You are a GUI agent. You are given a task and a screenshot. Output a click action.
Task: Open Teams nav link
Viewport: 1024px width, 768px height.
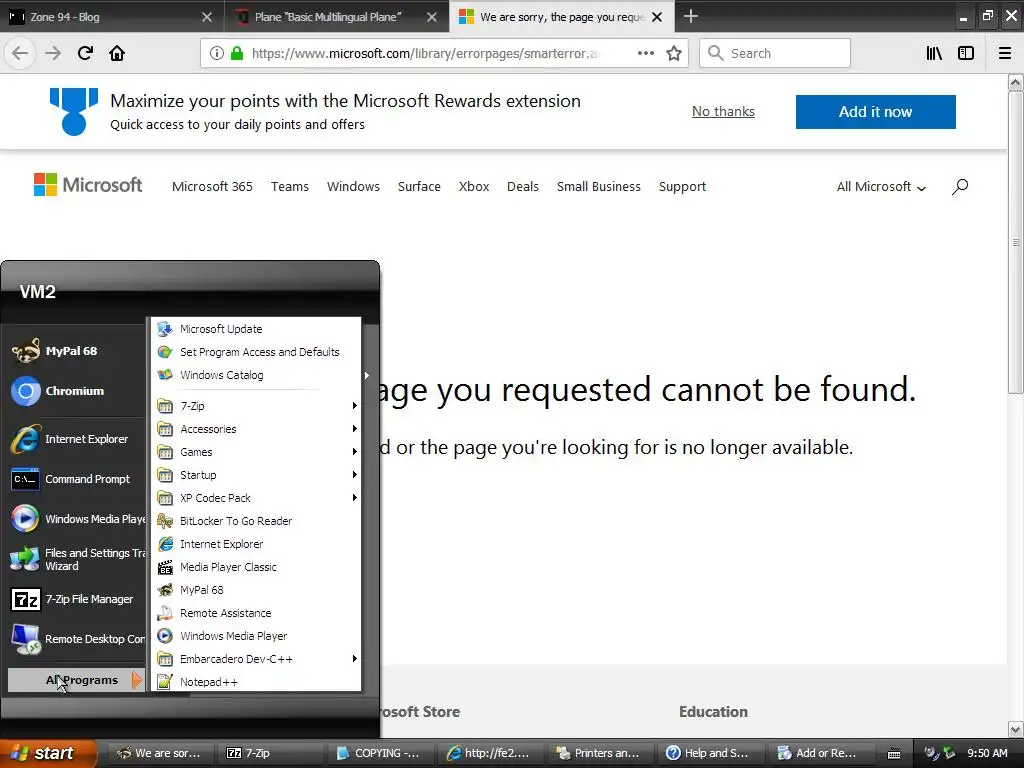coord(290,187)
